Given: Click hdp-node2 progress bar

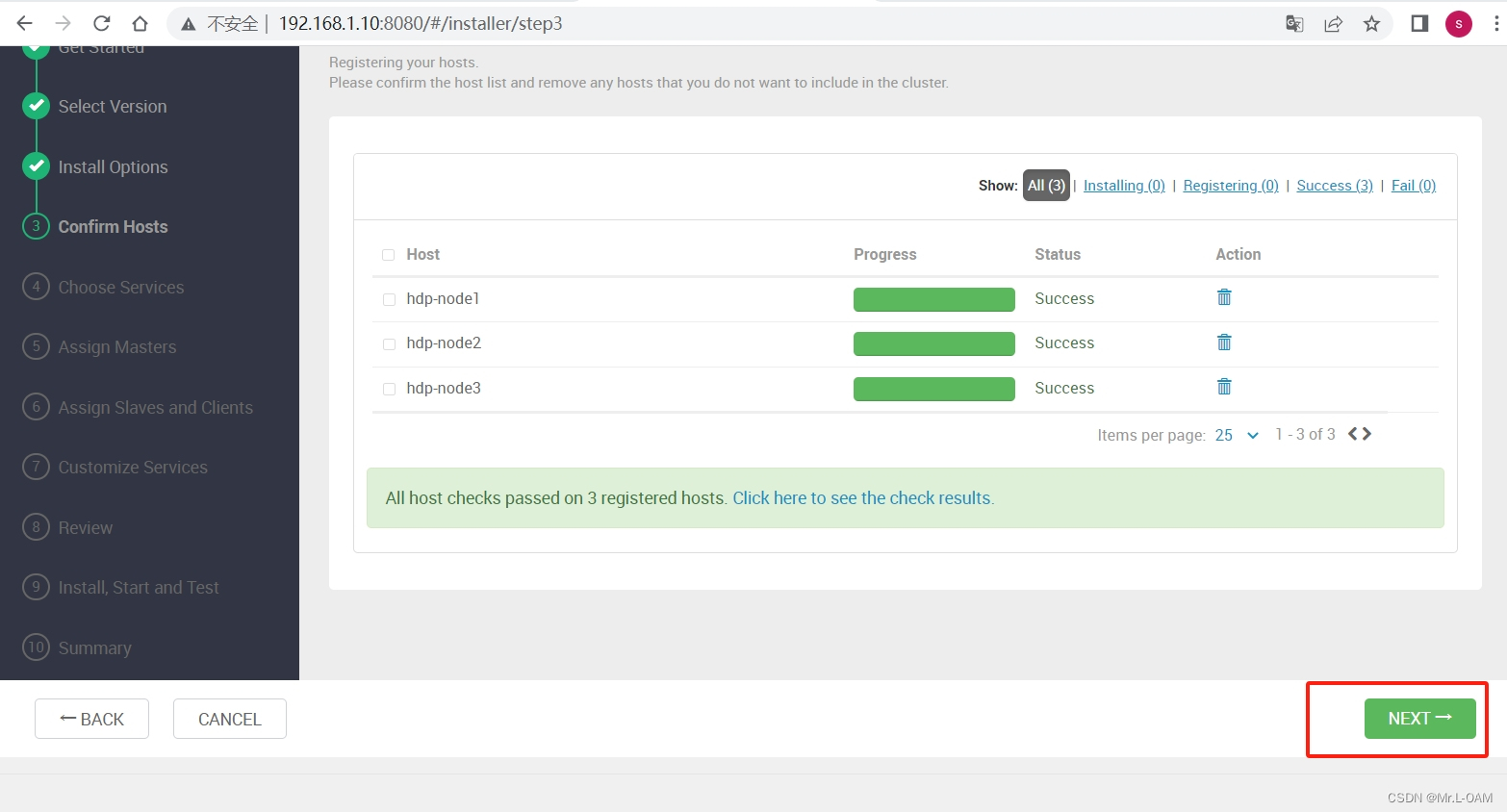Looking at the screenshot, I should pos(933,343).
